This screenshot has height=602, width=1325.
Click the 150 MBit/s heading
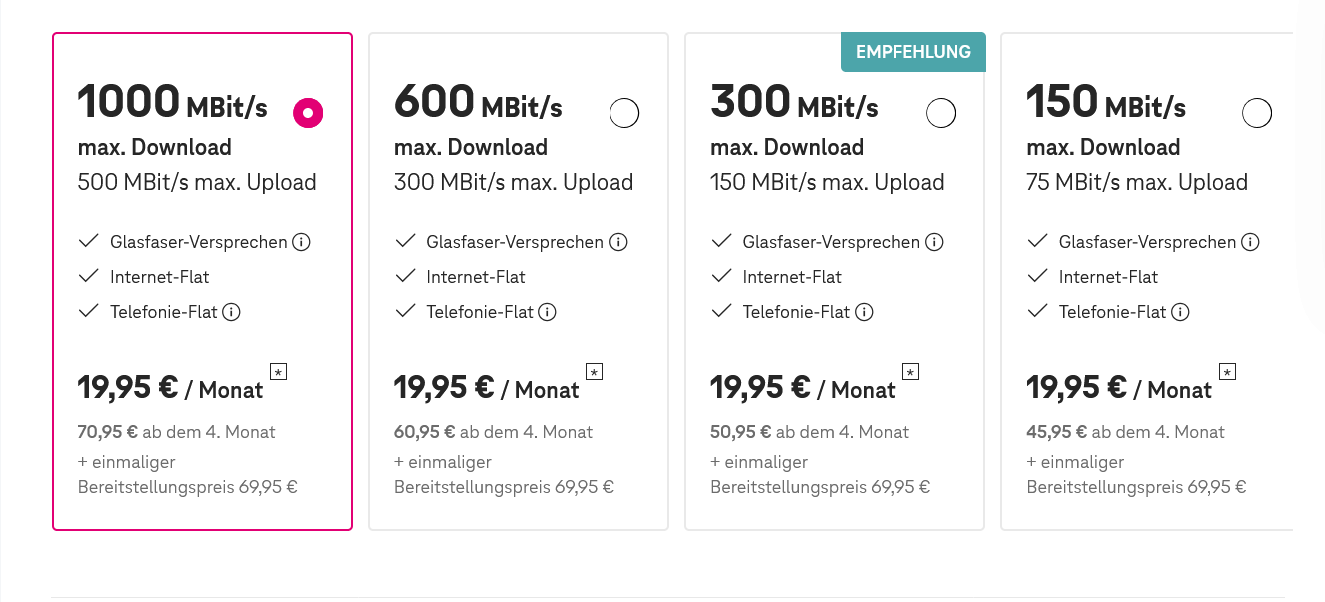(x=1106, y=103)
